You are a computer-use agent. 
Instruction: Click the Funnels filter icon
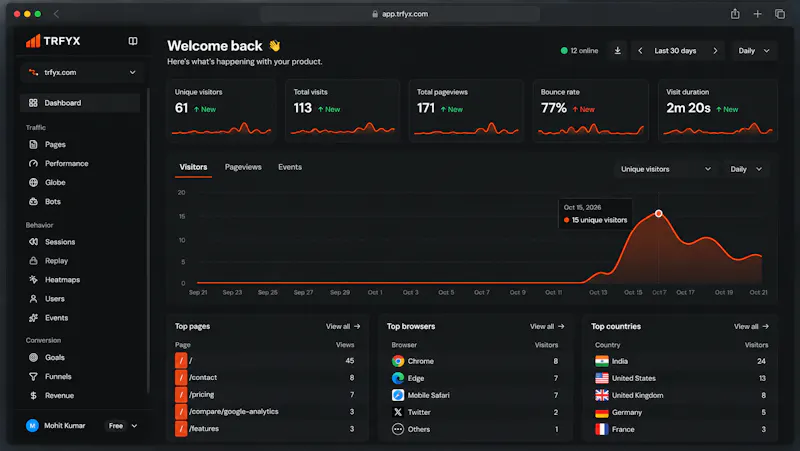point(33,377)
